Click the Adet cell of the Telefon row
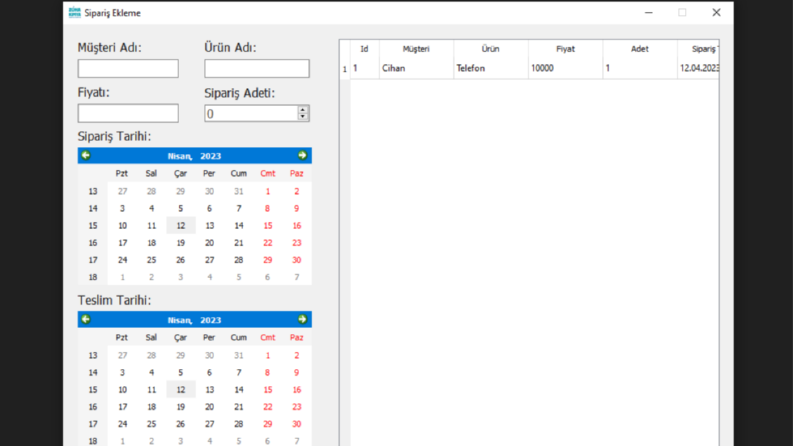The image size is (793, 446). pos(640,68)
